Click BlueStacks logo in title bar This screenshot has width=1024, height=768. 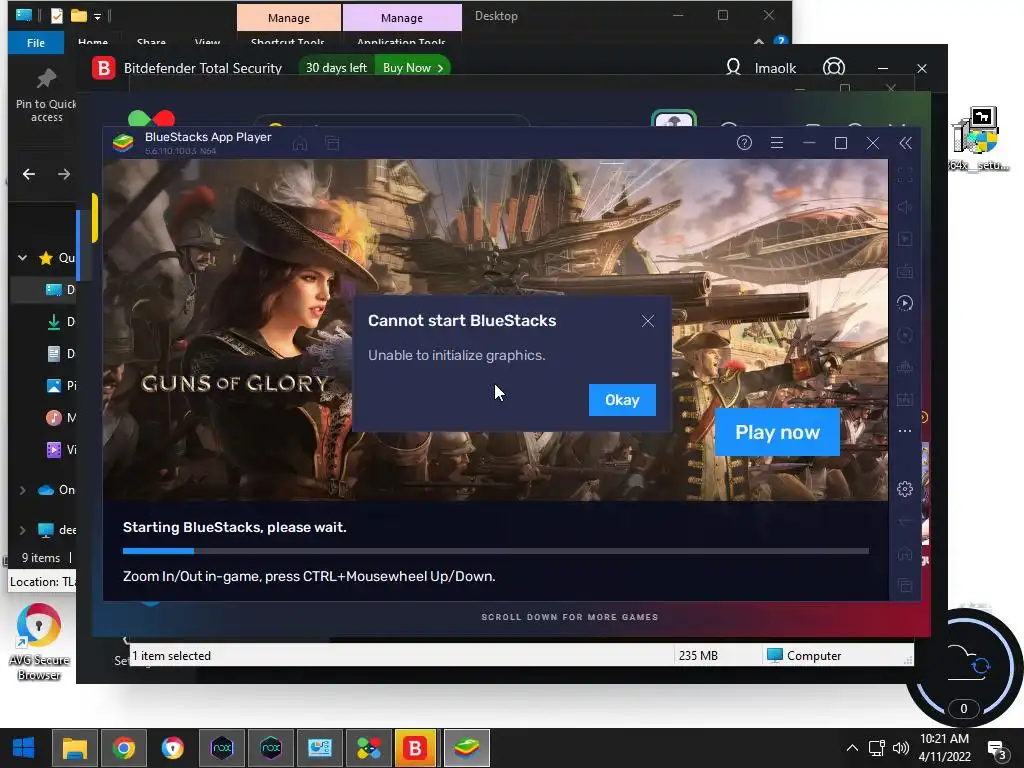click(123, 142)
